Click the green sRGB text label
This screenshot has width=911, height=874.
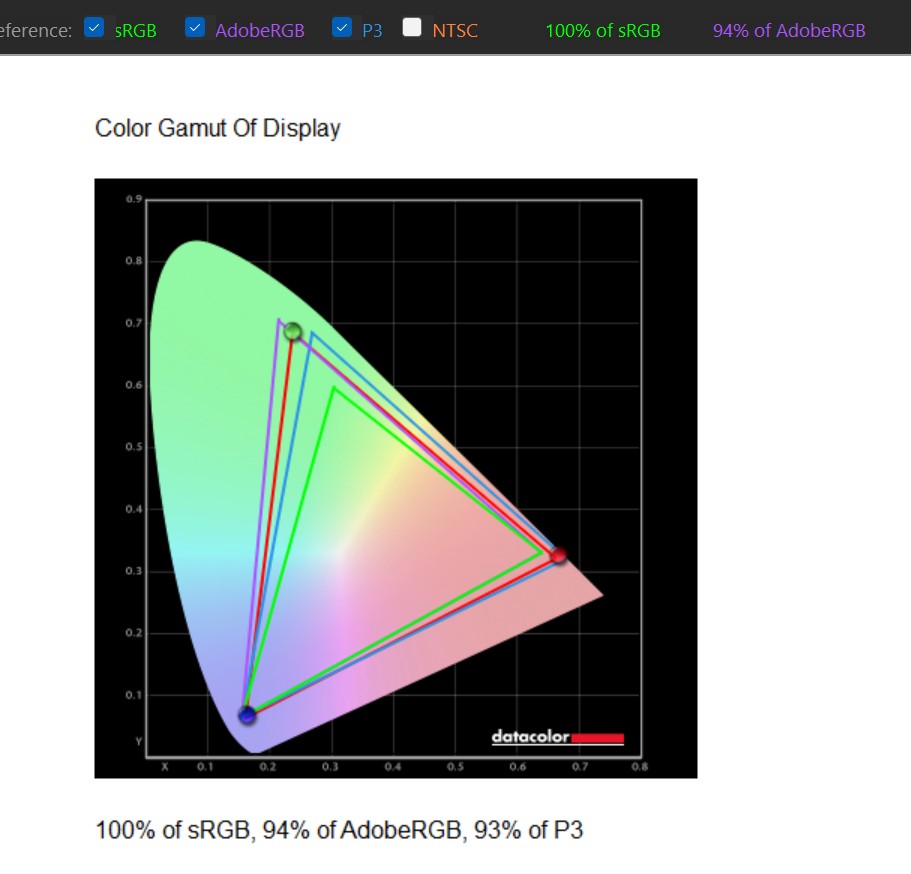pyautogui.click(x=135, y=30)
